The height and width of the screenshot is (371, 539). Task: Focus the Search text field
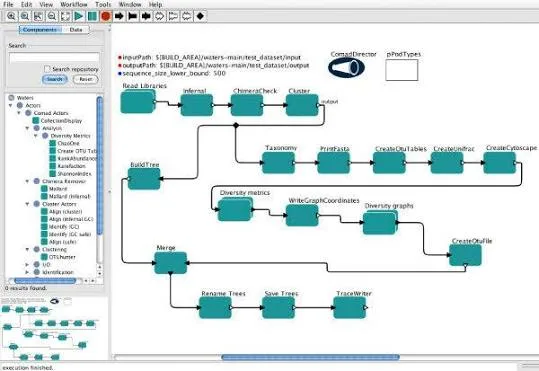click(x=54, y=58)
